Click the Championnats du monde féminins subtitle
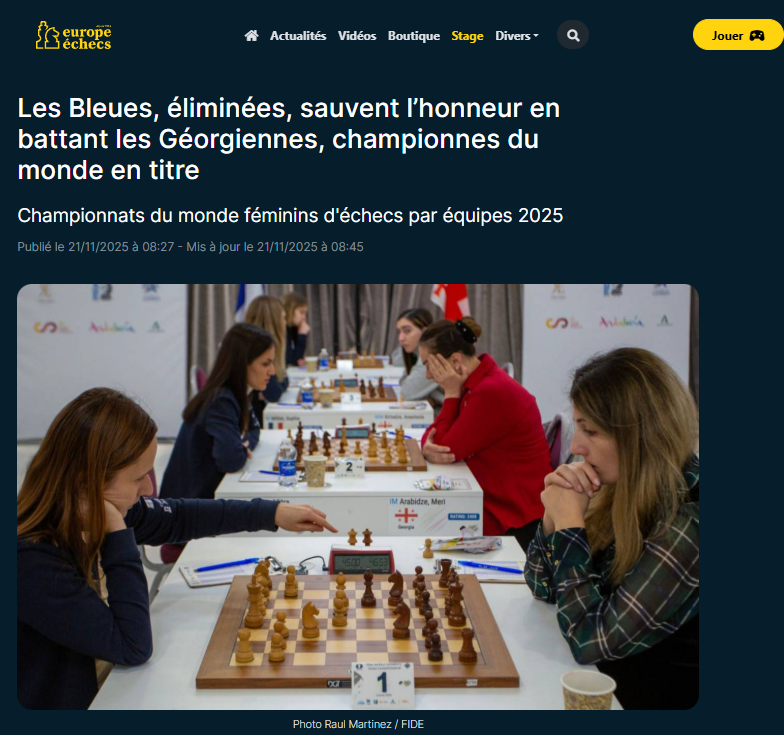Image resolution: width=784 pixels, height=735 pixels. click(x=290, y=216)
